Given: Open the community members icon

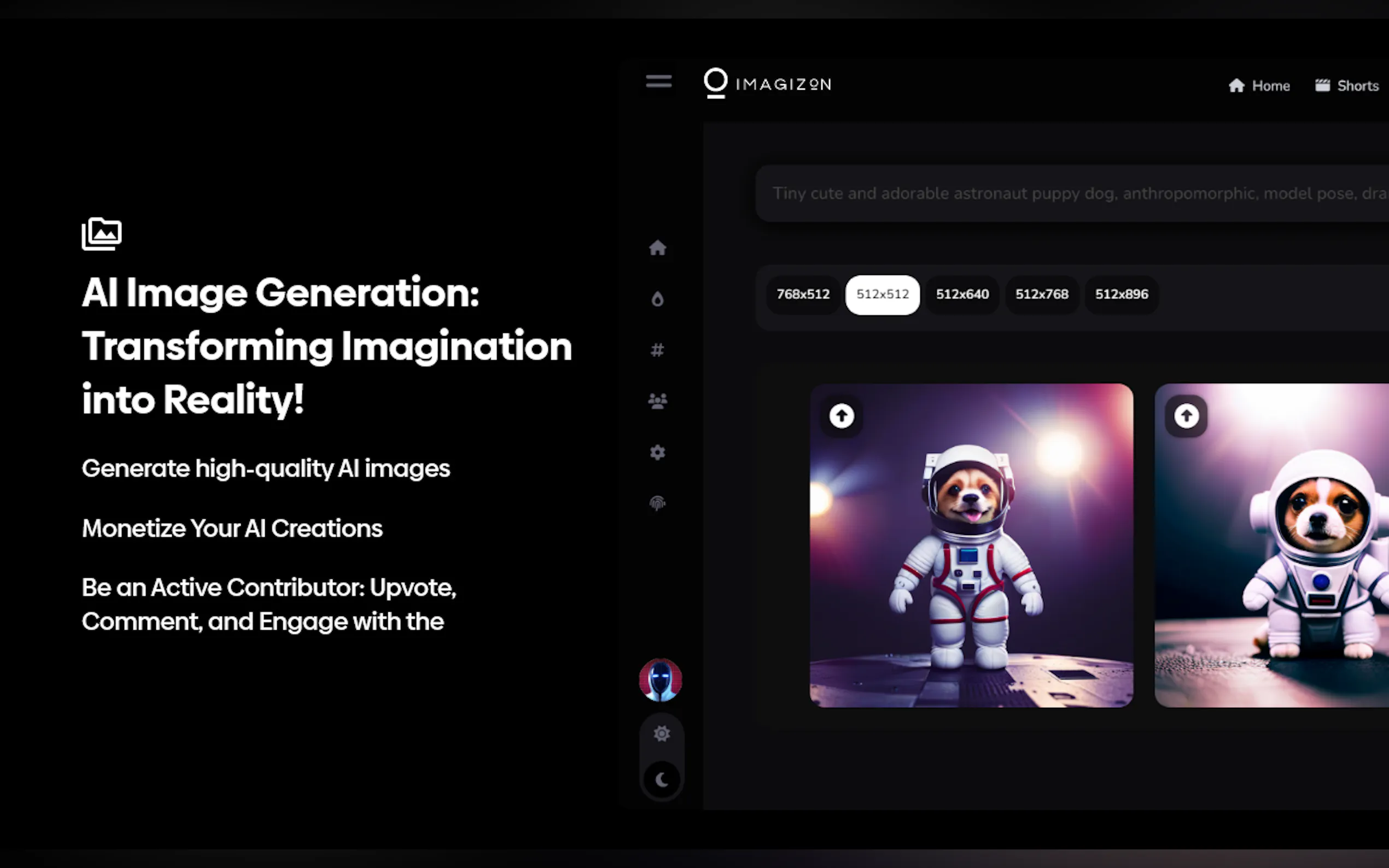Looking at the screenshot, I should tap(657, 401).
